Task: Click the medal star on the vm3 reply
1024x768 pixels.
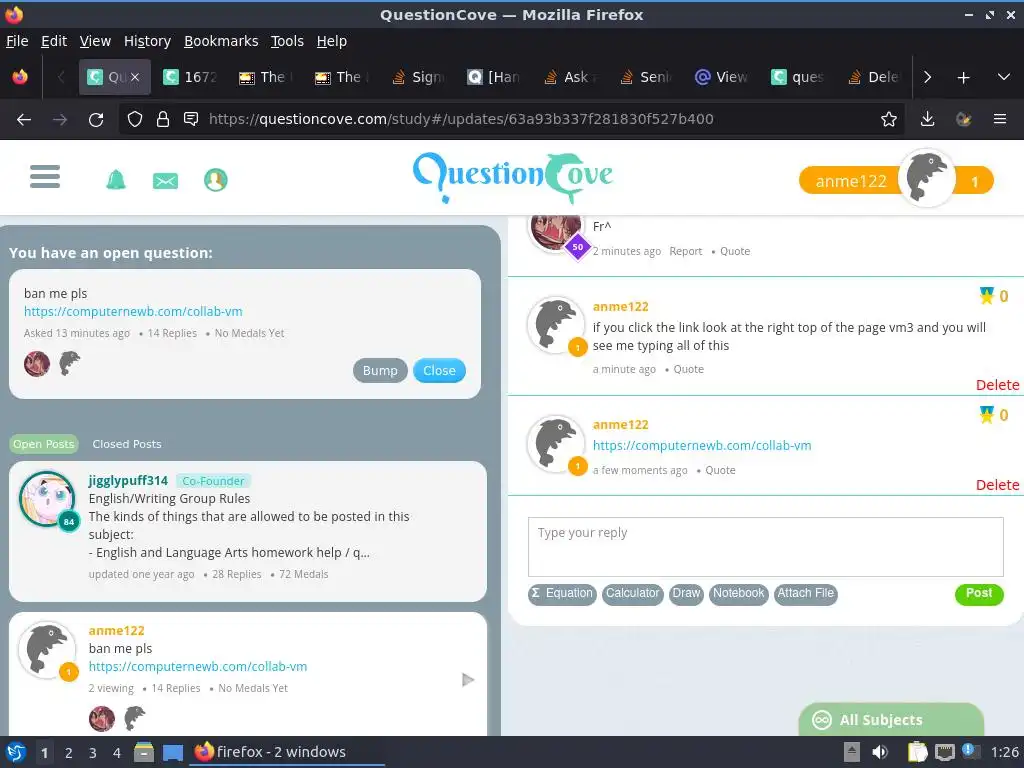Action: click(986, 296)
